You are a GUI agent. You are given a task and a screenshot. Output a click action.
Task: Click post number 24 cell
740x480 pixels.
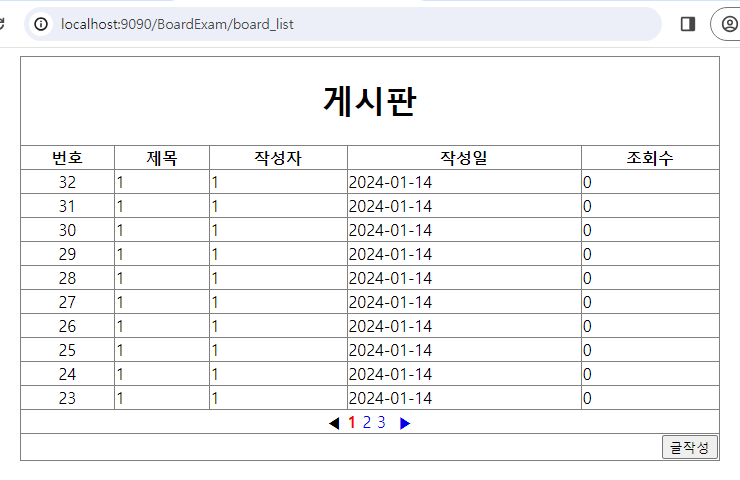[x=67, y=374]
